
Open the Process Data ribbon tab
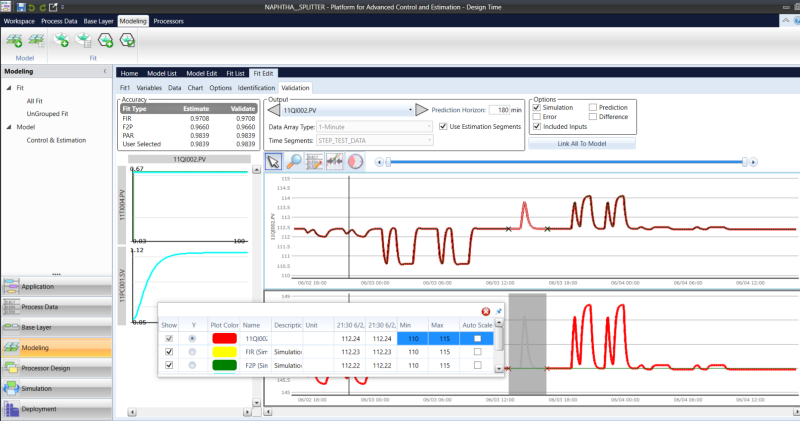click(59, 21)
